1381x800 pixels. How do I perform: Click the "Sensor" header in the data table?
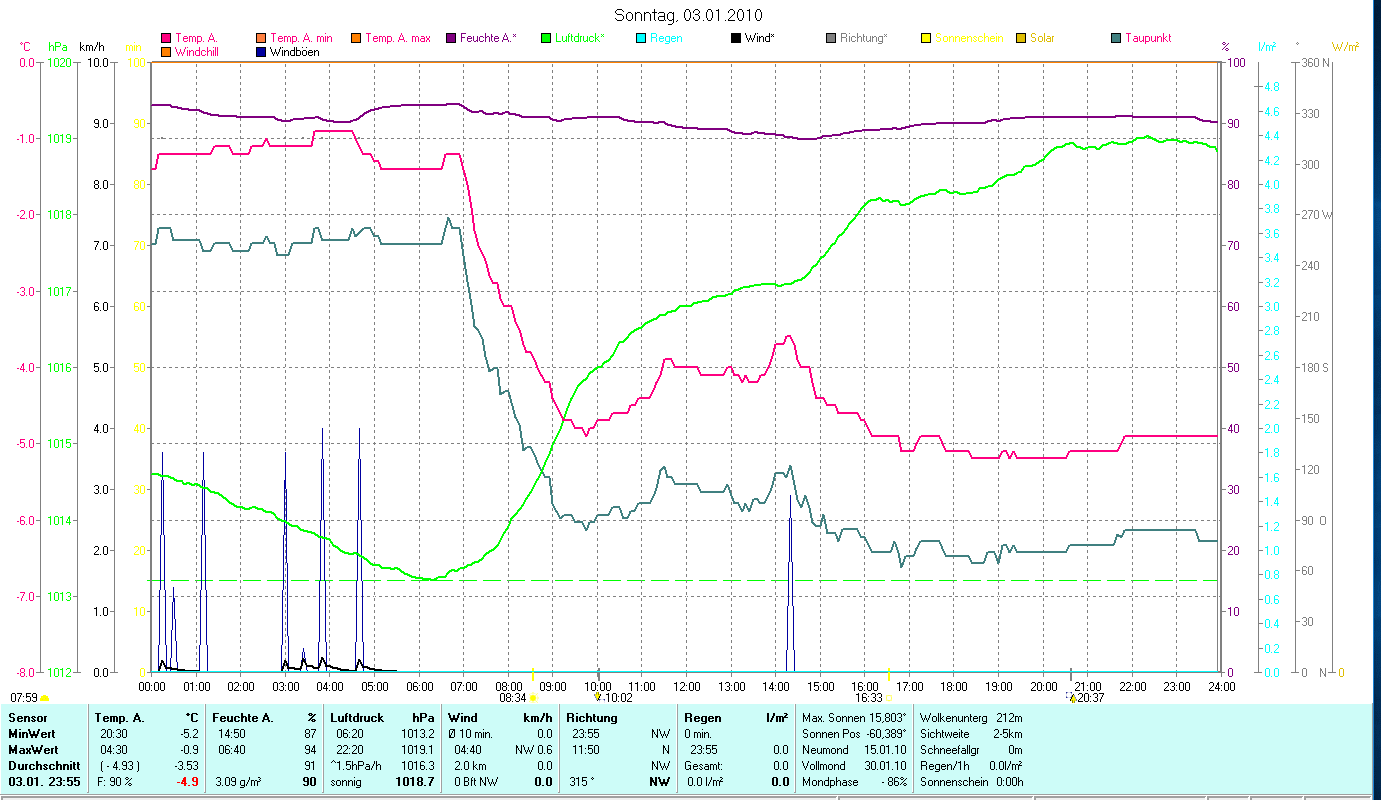[x=26, y=718]
